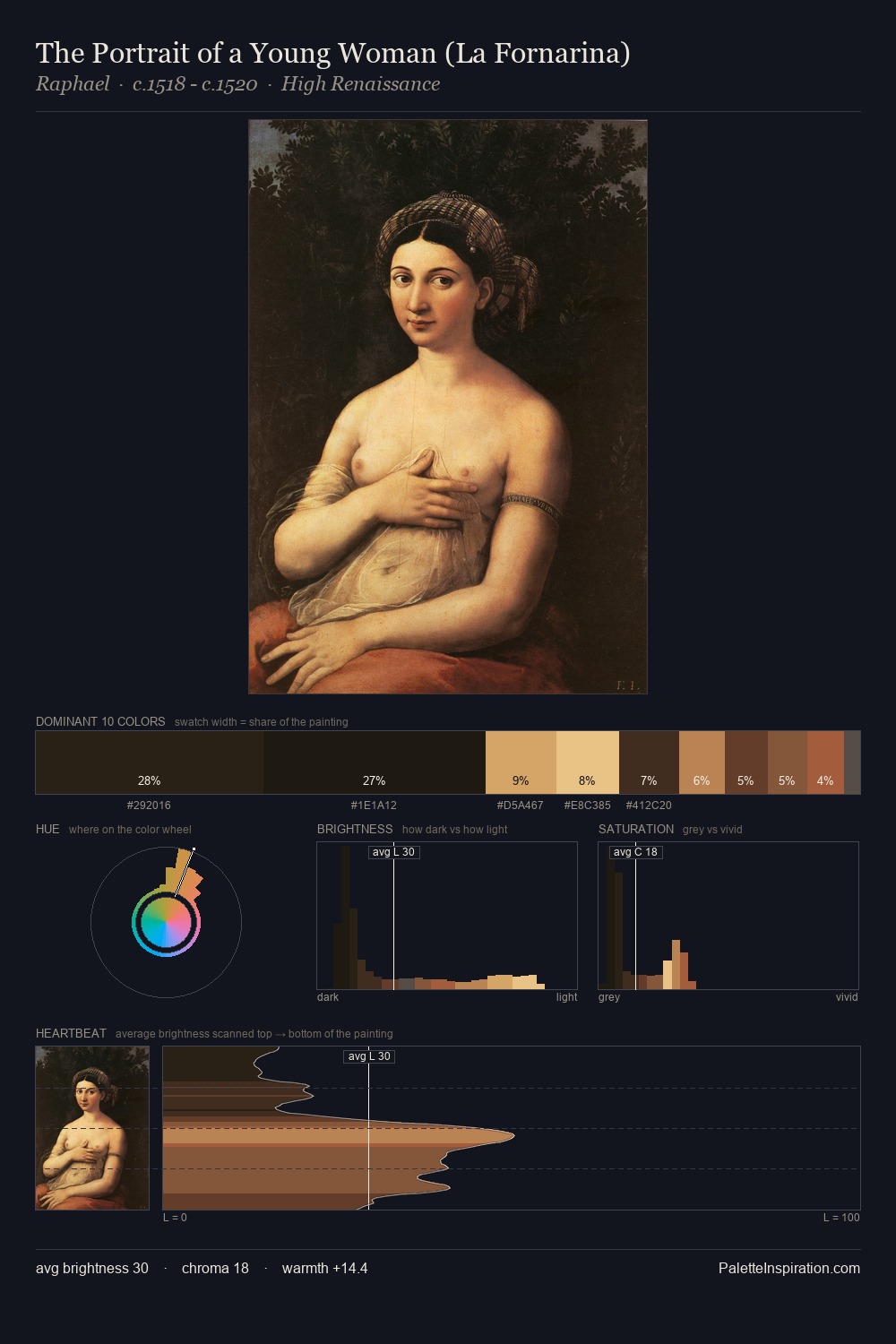The height and width of the screenshot is (1344, 896).
Task: Click the brightness histogram chart
Action: tap(447, 916)
